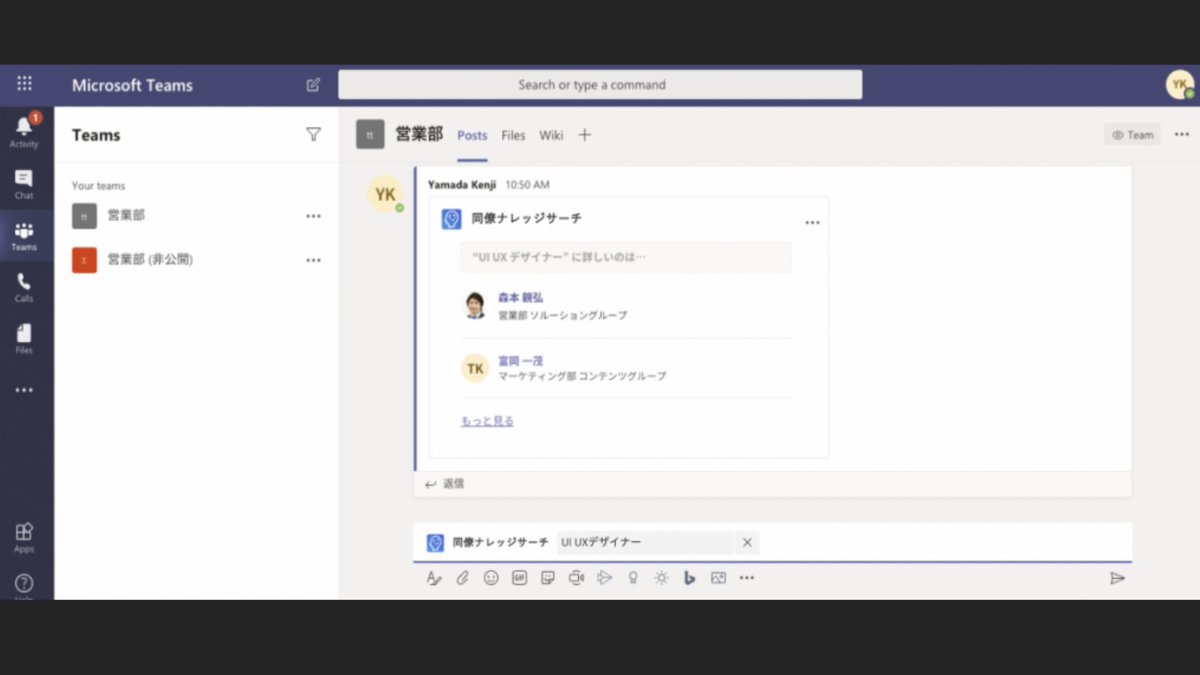Open 富岡 一茂 profile link
The width and height of the screenshot is (1200, 675).
[521, 360]
